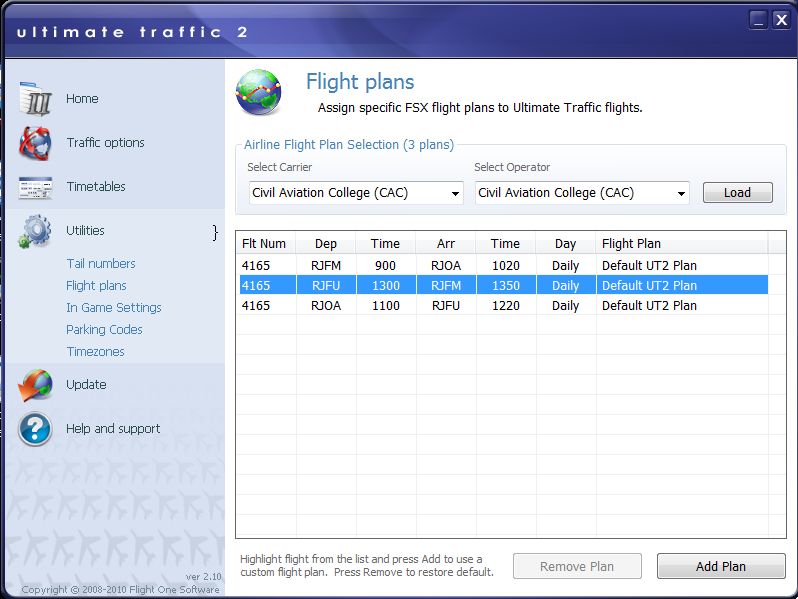
Task: Open the Flight plans utility link
Action: [x=96, y=286]
